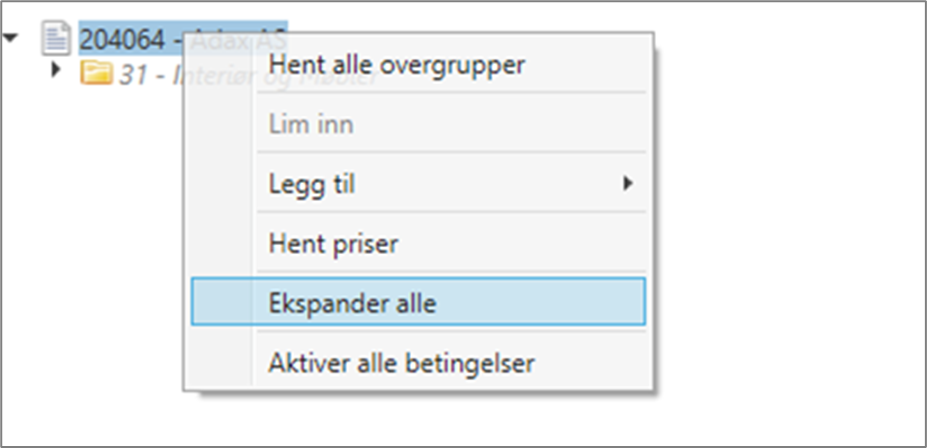Open the Legg til submenu arrow
This screenshot has height=448, width=927.
click(628, 183)
